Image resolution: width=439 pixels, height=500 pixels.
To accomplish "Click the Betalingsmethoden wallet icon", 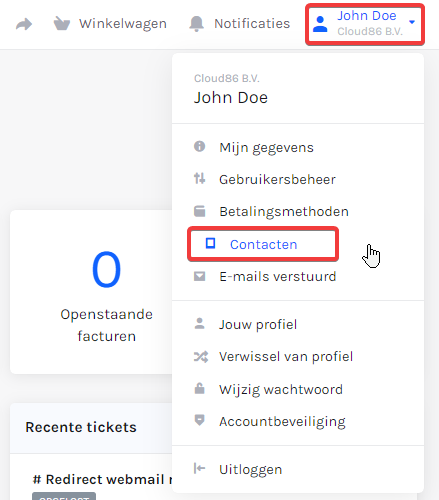I will pyautogui.click(x=199, y=211).
